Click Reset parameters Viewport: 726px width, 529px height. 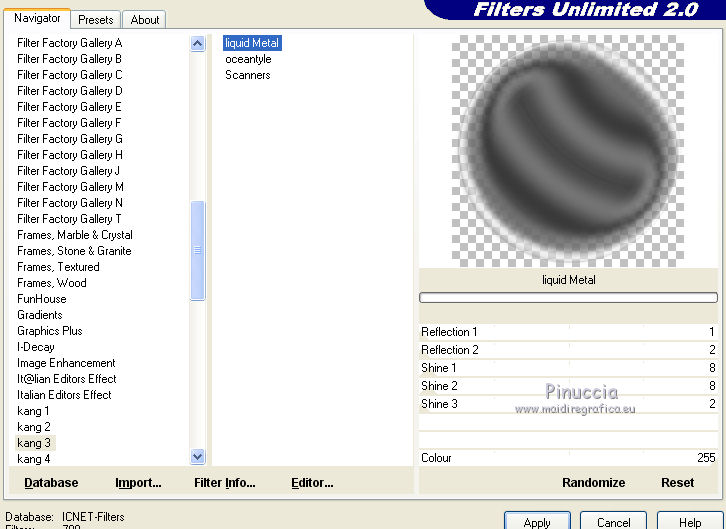[677, 483]
